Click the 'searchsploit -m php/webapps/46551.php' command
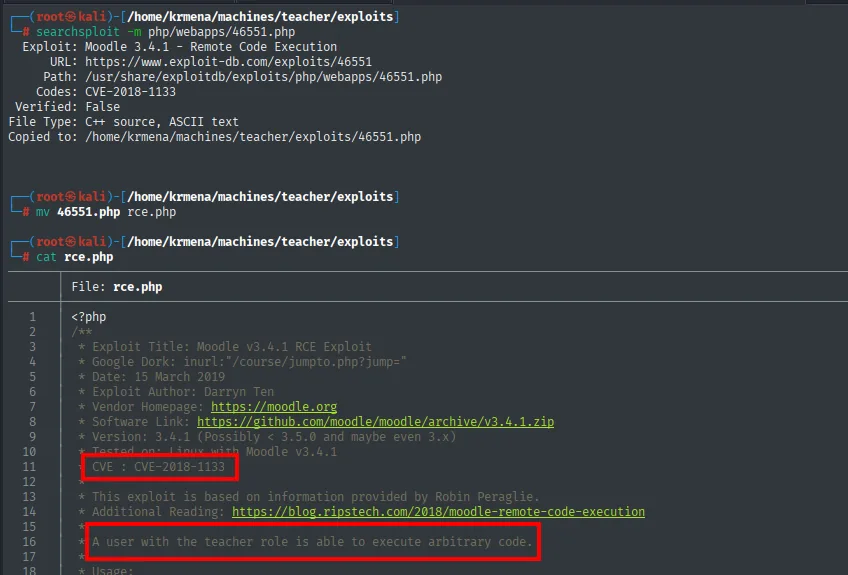Screen dimensions: 848x575 point(165,32)
